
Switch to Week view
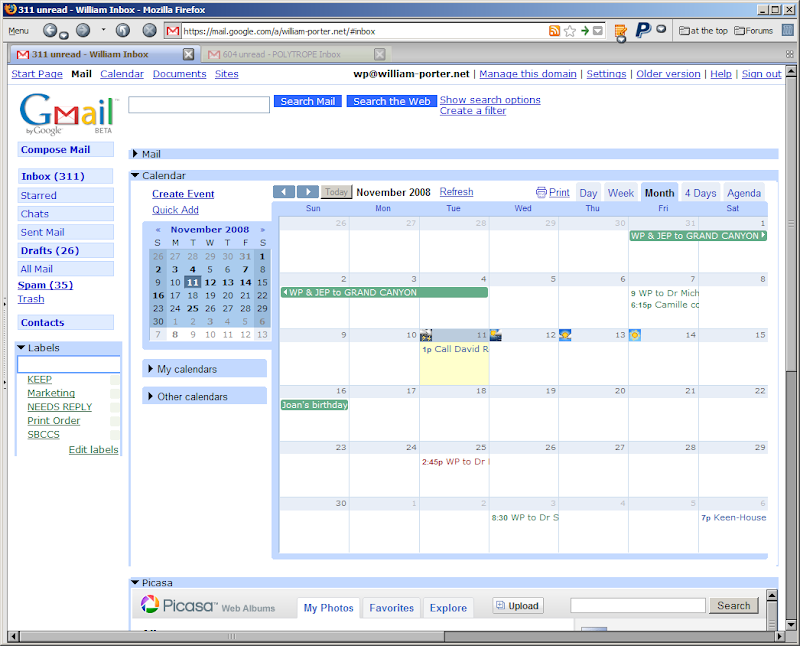(620, 193)
